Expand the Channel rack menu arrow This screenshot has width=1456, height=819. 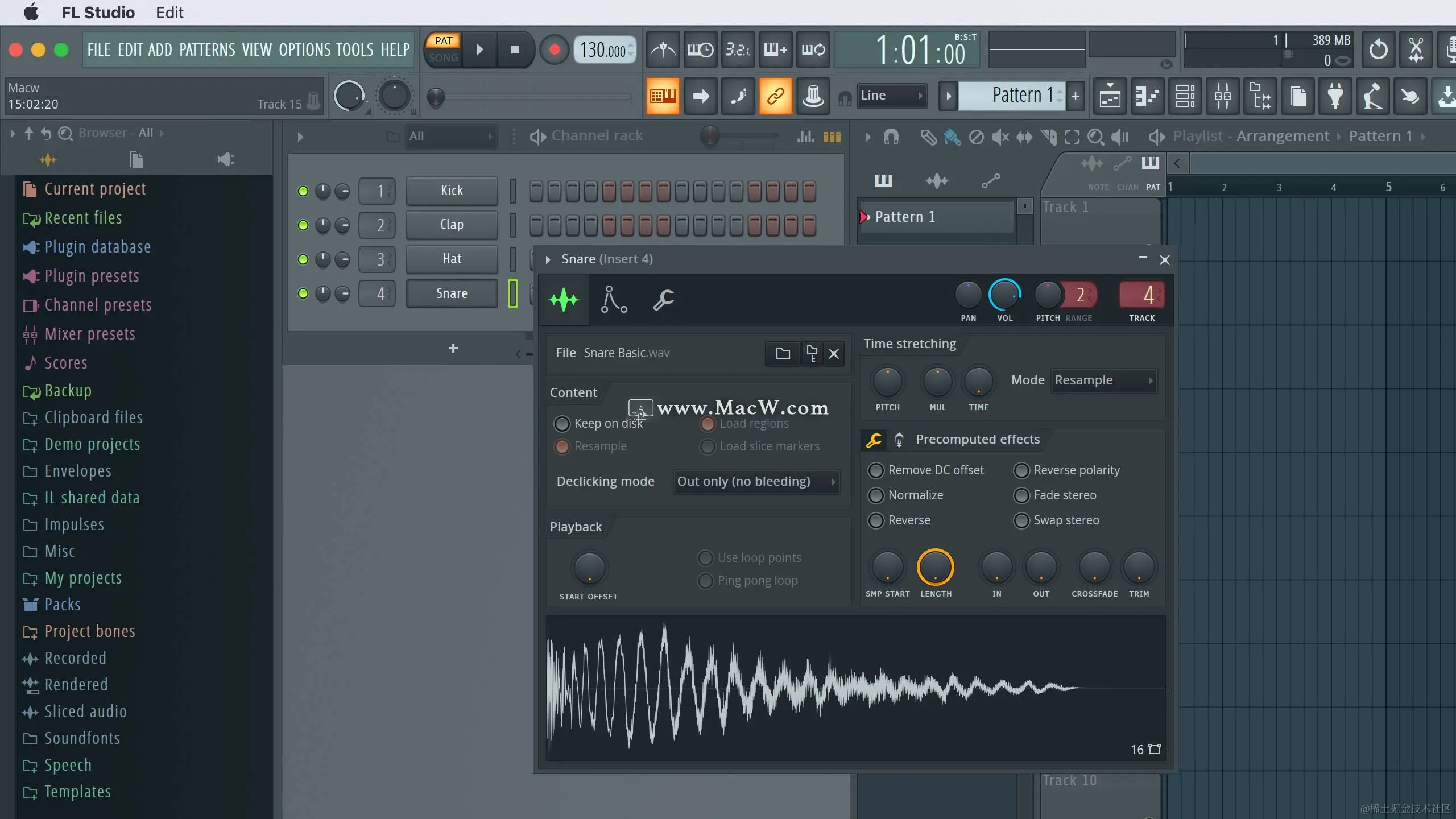(300, 136)
